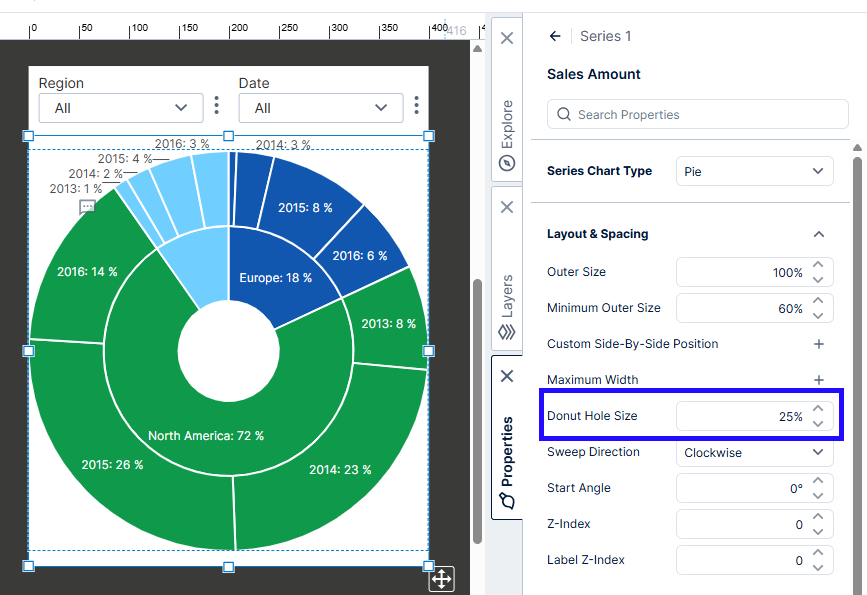This screenshot has height=595, width=867.
Task: Expand the Series Chart Type dropdown
Action: point(754,171)
